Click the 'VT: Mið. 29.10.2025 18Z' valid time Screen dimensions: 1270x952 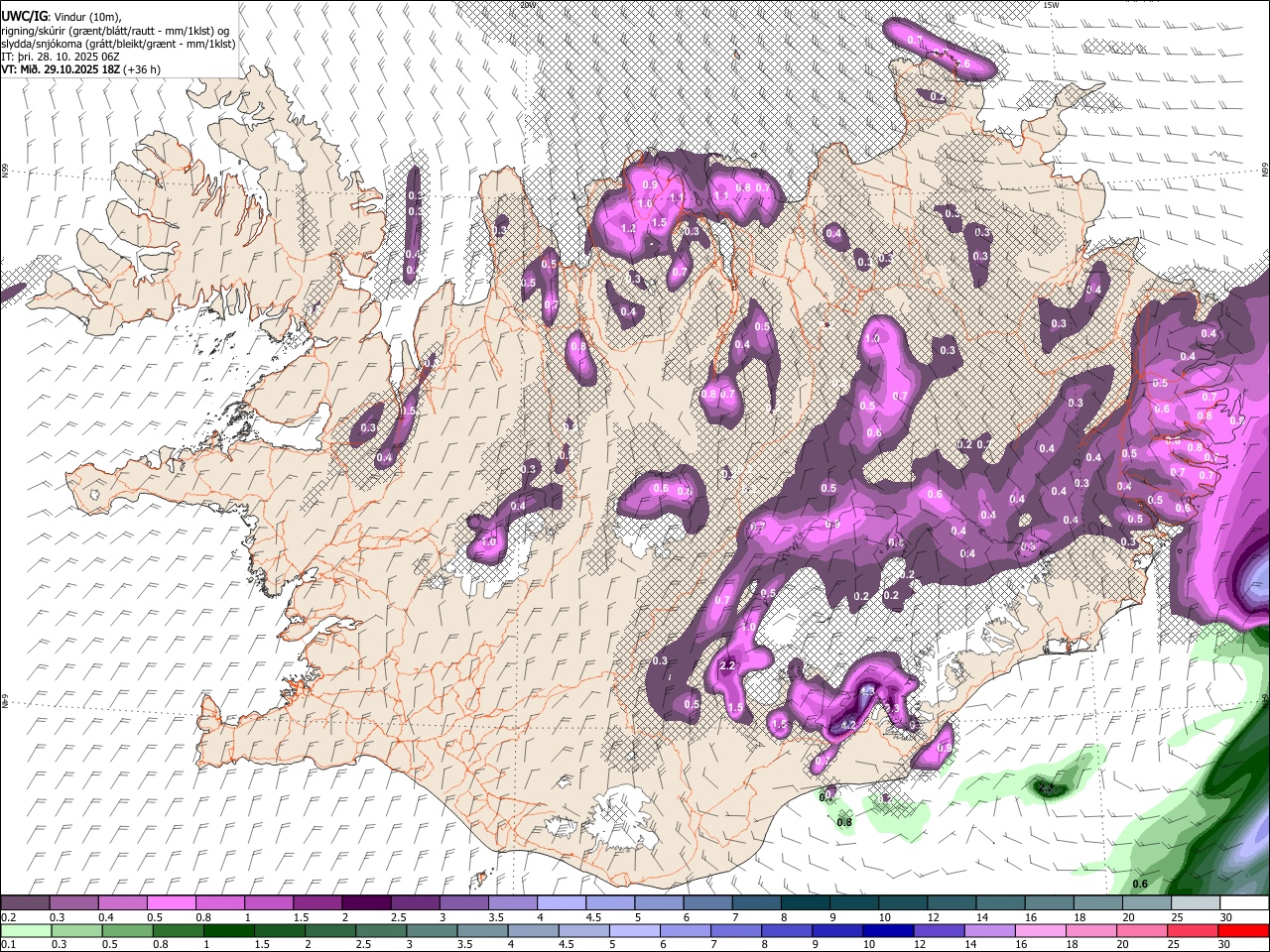click(61, 69)
